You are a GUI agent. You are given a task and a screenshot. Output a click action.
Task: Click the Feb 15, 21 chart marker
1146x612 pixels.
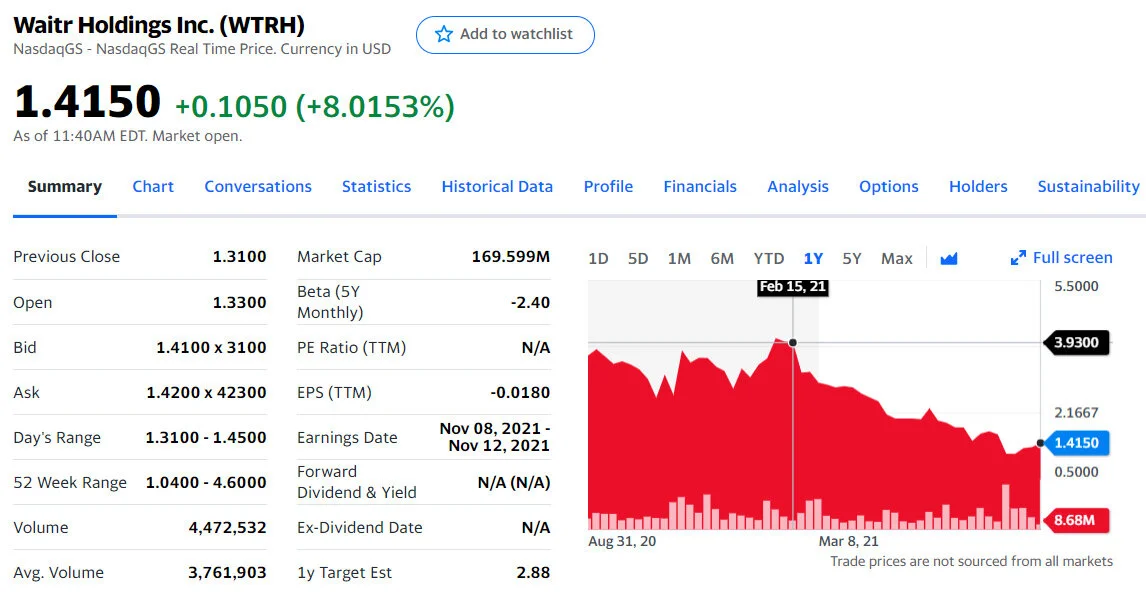793,287
